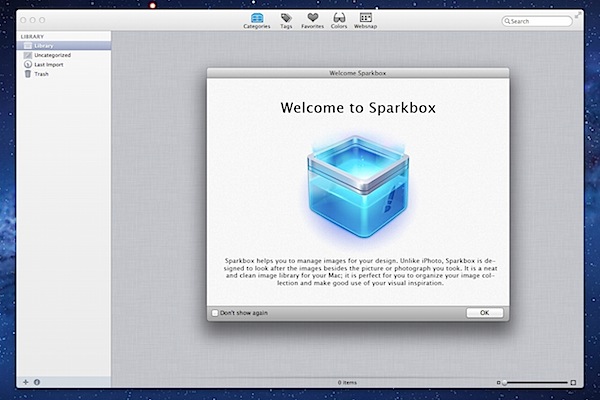Minimize the main window
600x400 pixels.
pos(33,20)
